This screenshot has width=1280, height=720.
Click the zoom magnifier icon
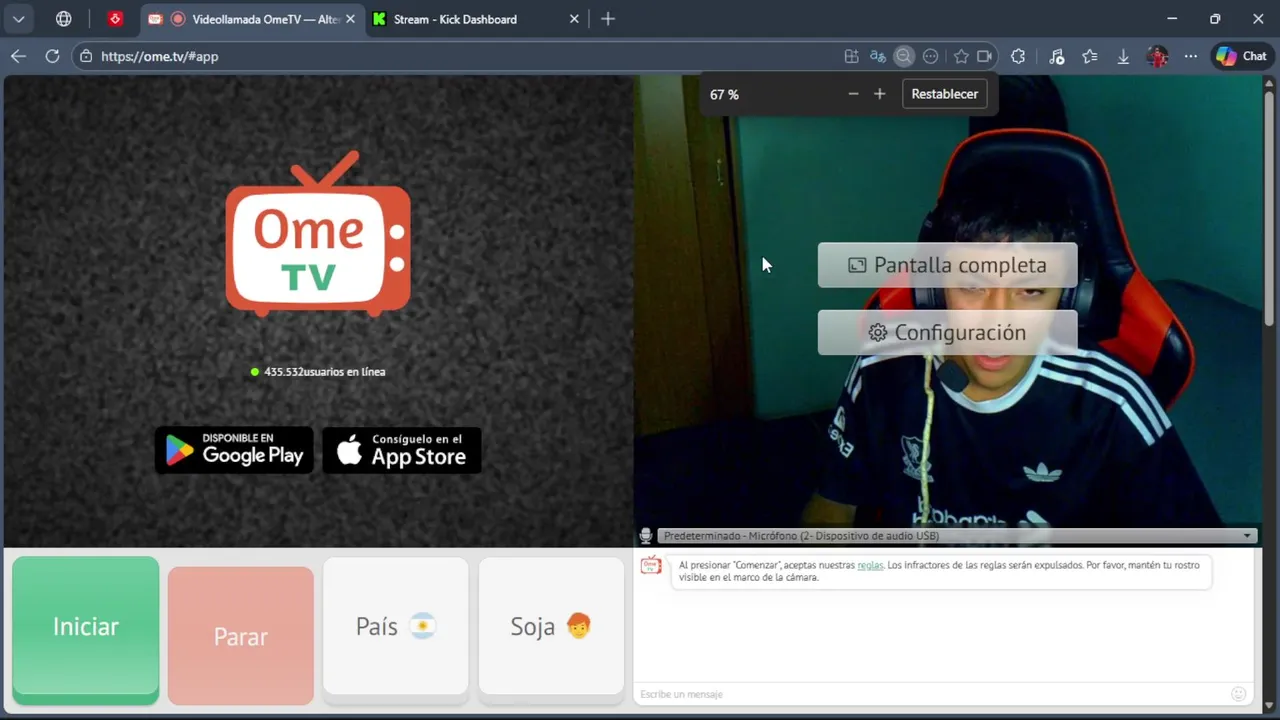tap(903, 56)
